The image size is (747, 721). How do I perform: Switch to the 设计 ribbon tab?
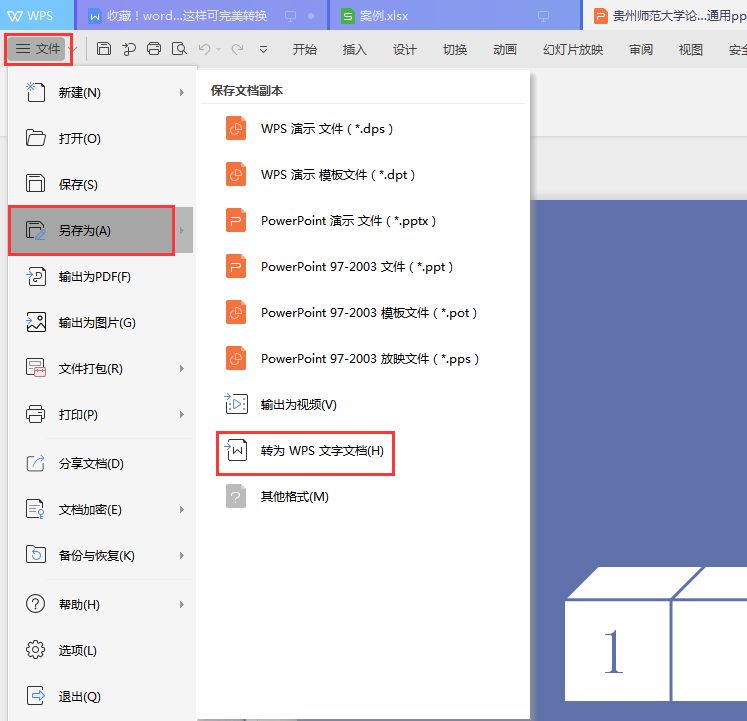404,50
